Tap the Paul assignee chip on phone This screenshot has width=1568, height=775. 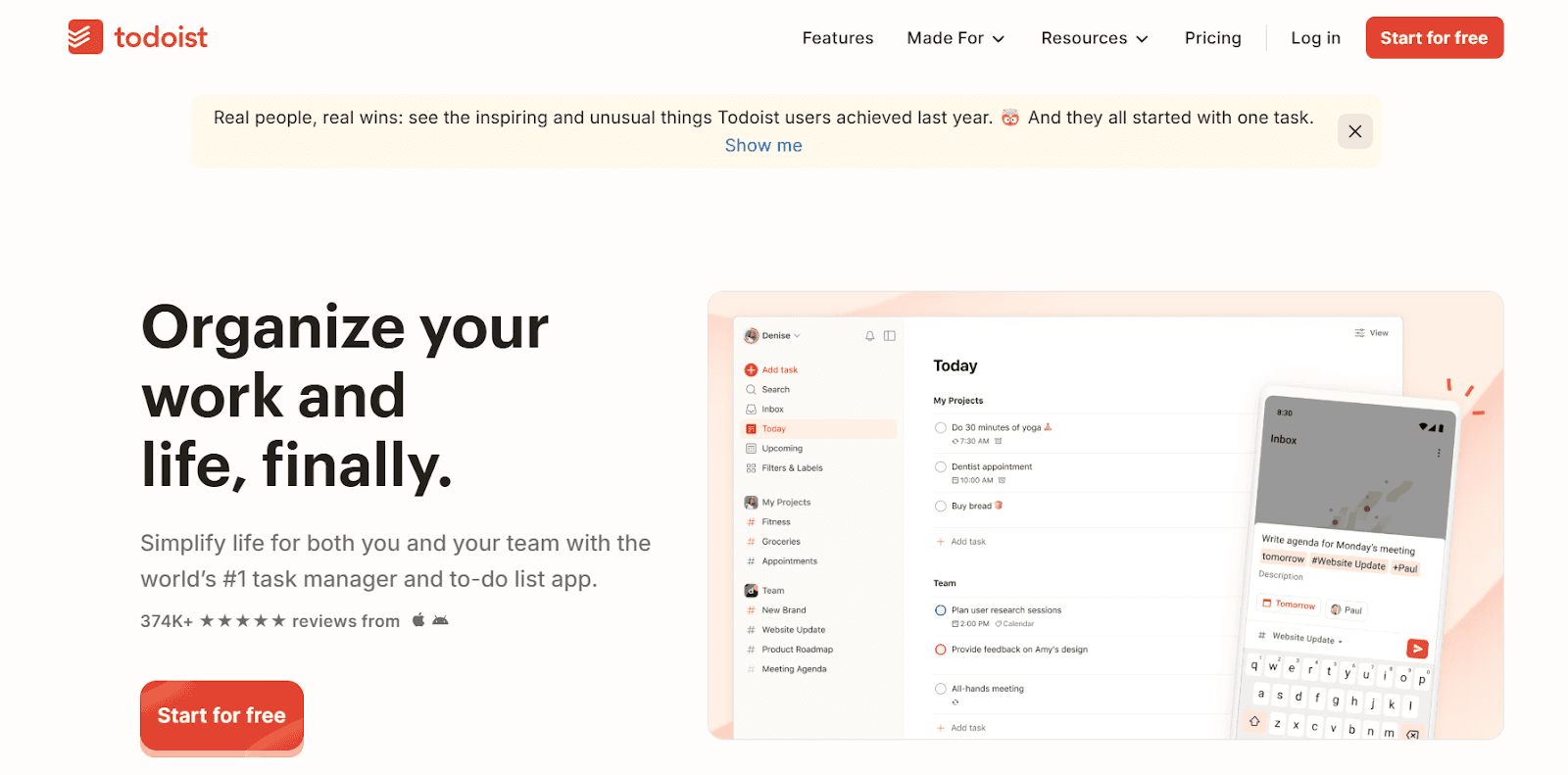1347,609
